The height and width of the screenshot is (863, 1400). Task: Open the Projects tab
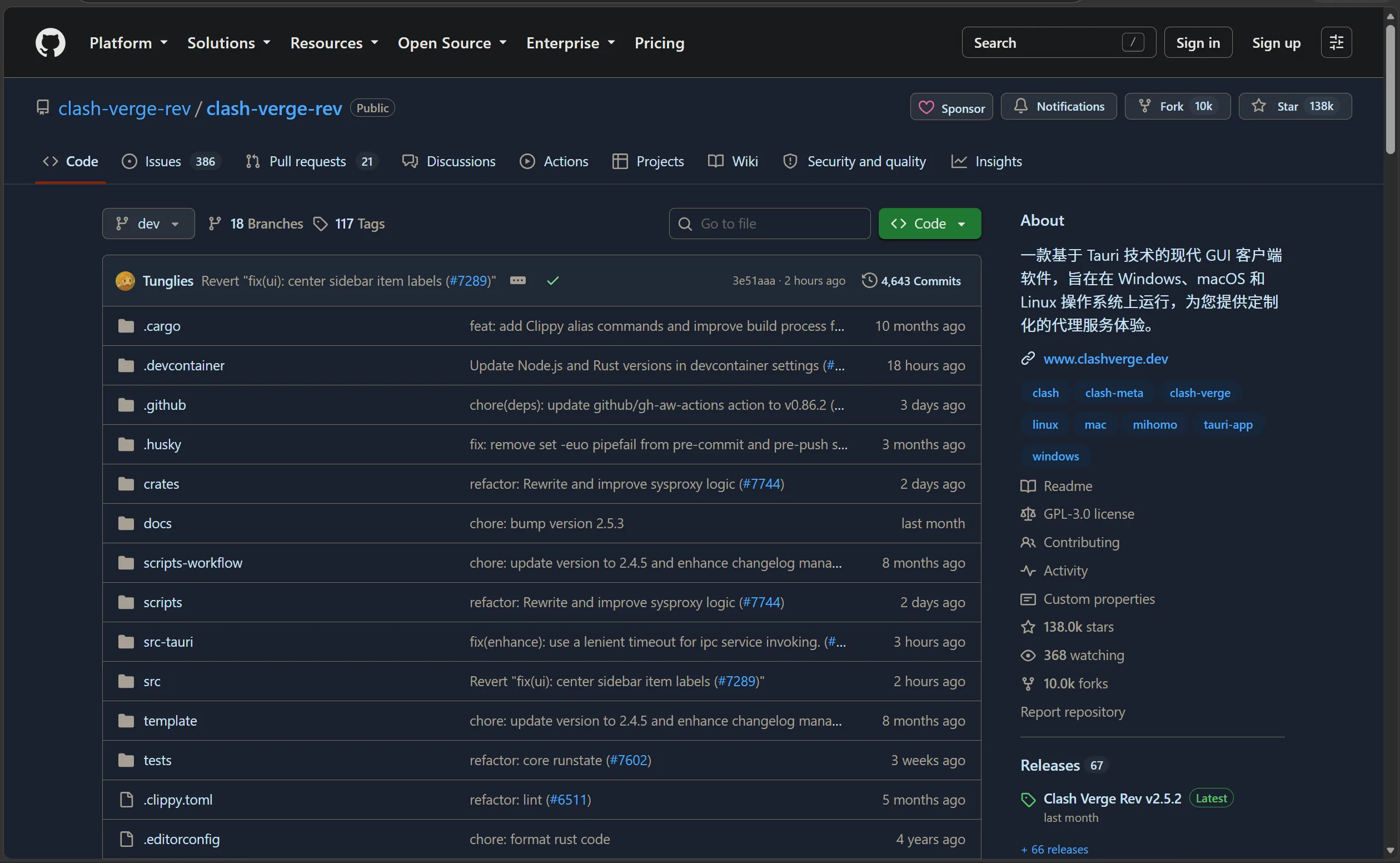tap(648, 161)
